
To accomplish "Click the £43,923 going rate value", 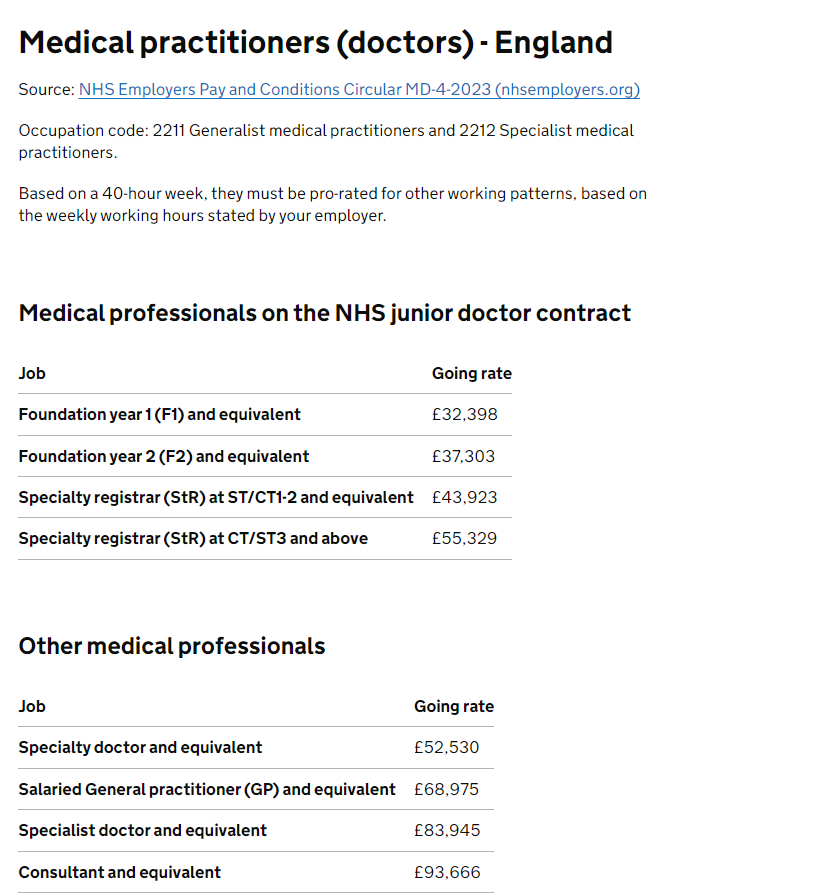I will coord(465,497).
